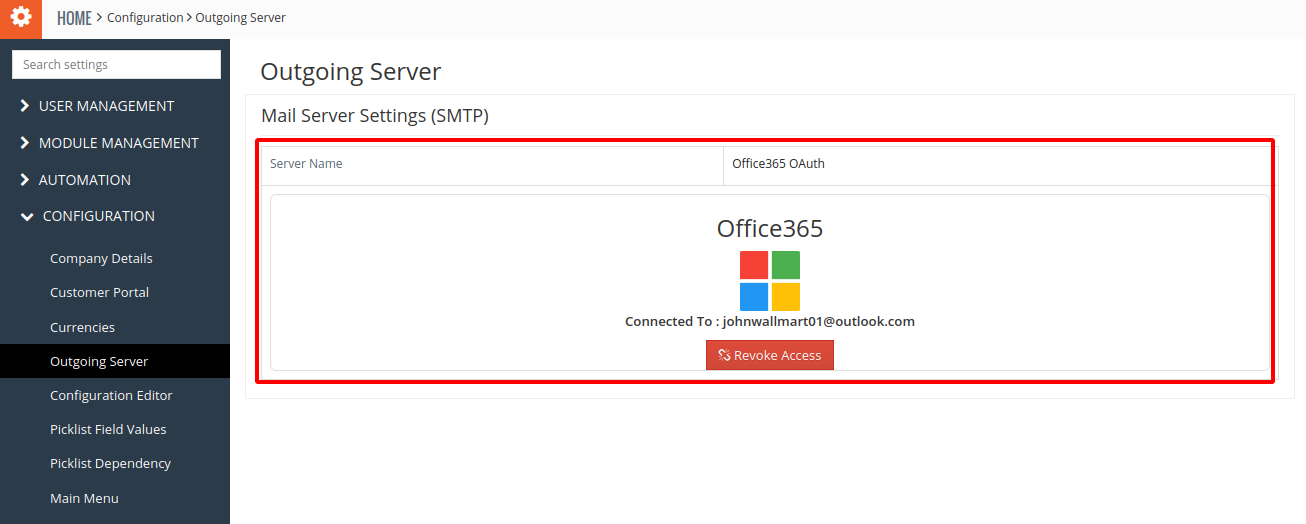
Task: Open the Currencies settings page
Action: (x=82, y=328)
